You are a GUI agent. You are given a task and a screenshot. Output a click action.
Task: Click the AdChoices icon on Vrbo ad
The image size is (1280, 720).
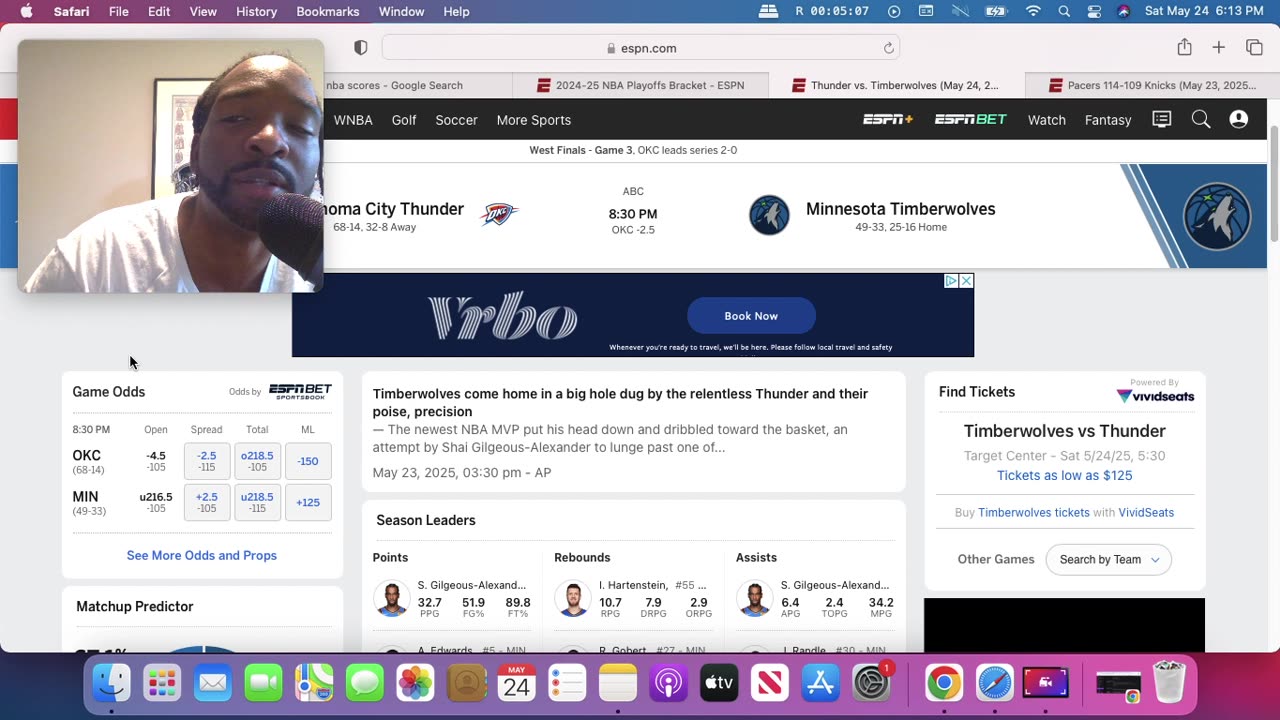pos(951,281)
